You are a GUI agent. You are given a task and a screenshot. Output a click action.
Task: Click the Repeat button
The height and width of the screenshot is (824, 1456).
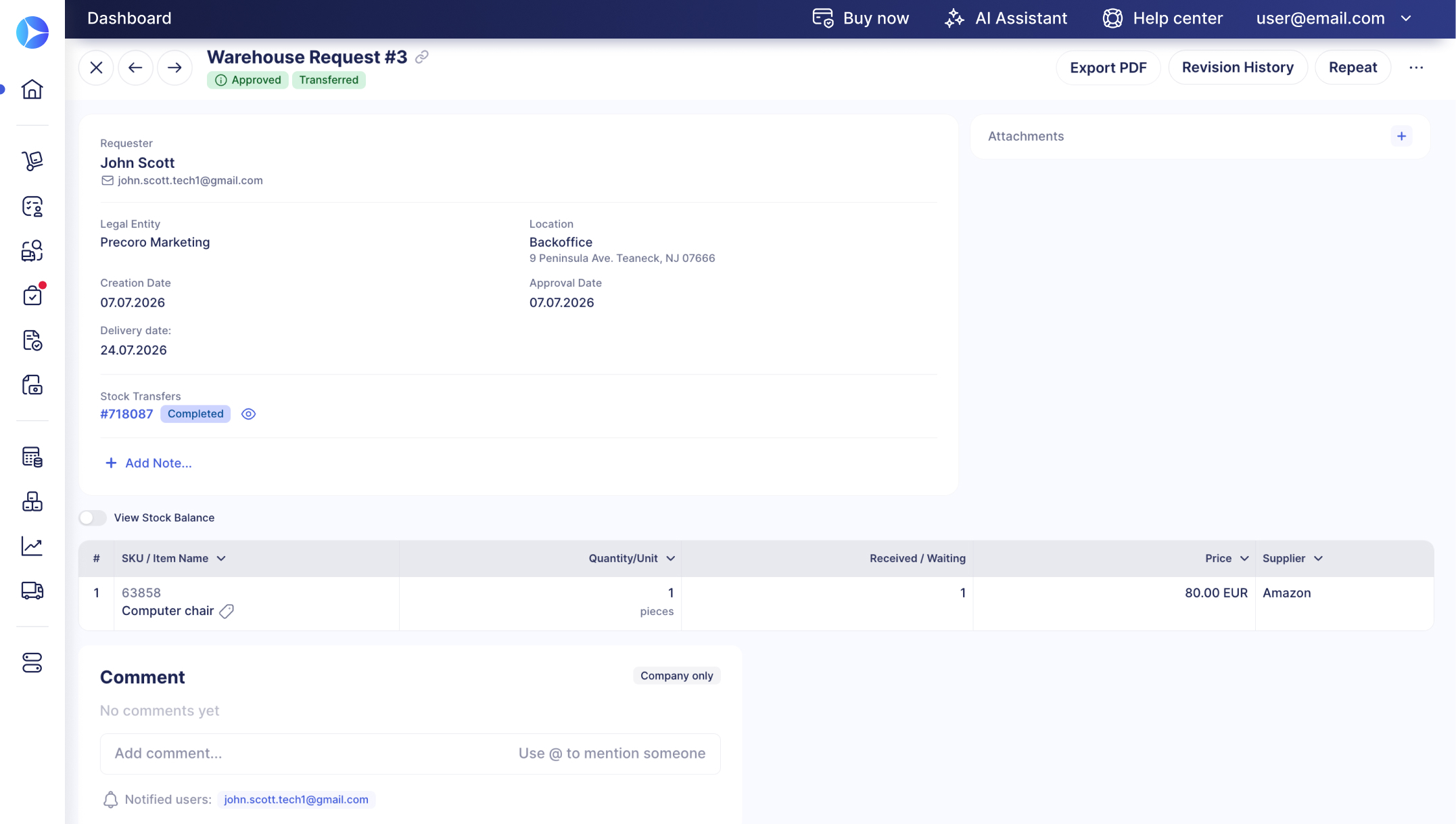pyautogui.click(x=1353, y=68)
